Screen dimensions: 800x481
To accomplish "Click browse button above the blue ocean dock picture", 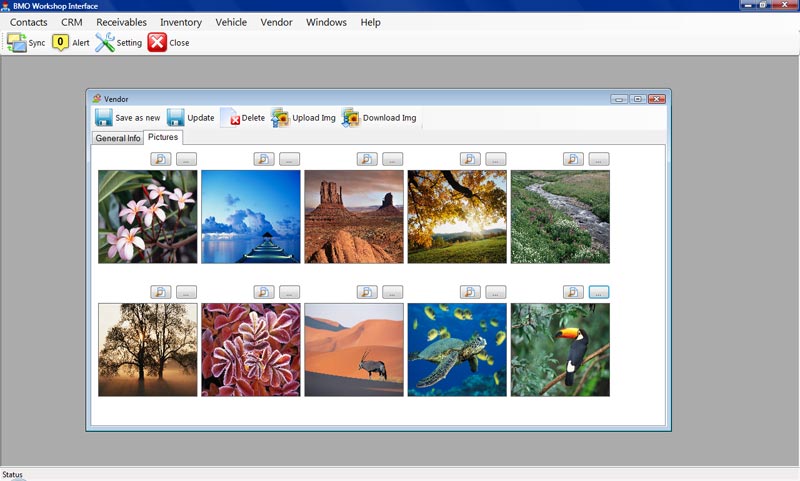I will tap(289, 159).
